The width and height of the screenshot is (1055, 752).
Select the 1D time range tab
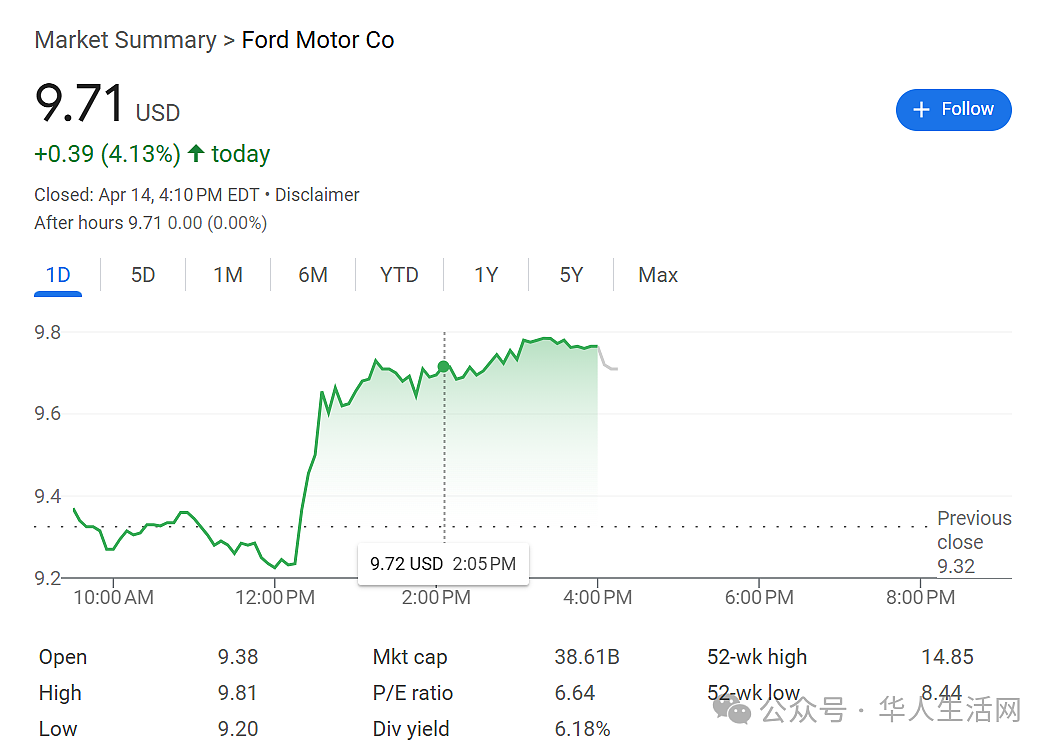click(x=58, y=275)
